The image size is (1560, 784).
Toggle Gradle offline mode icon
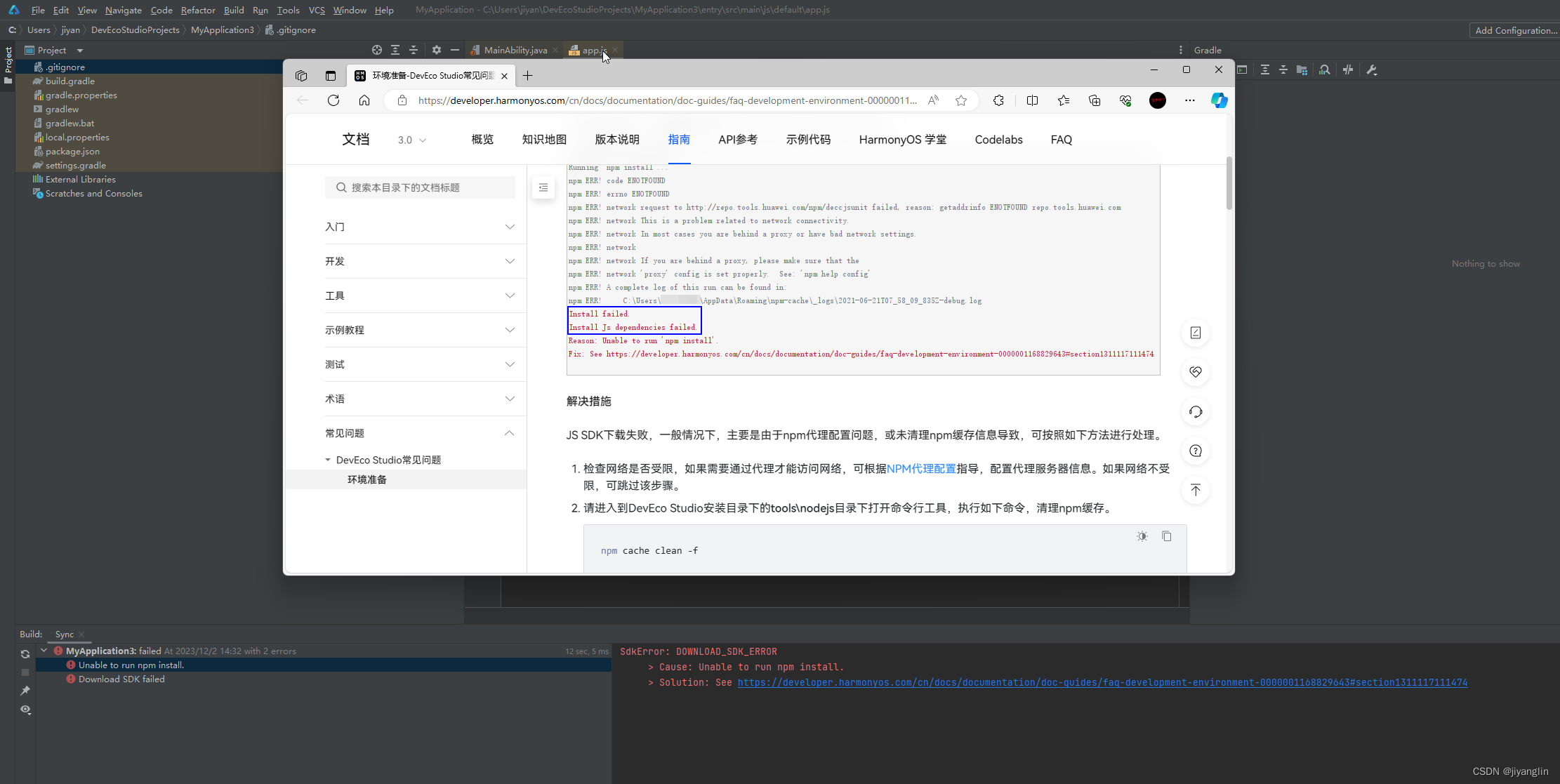(x=1347, y=70)
